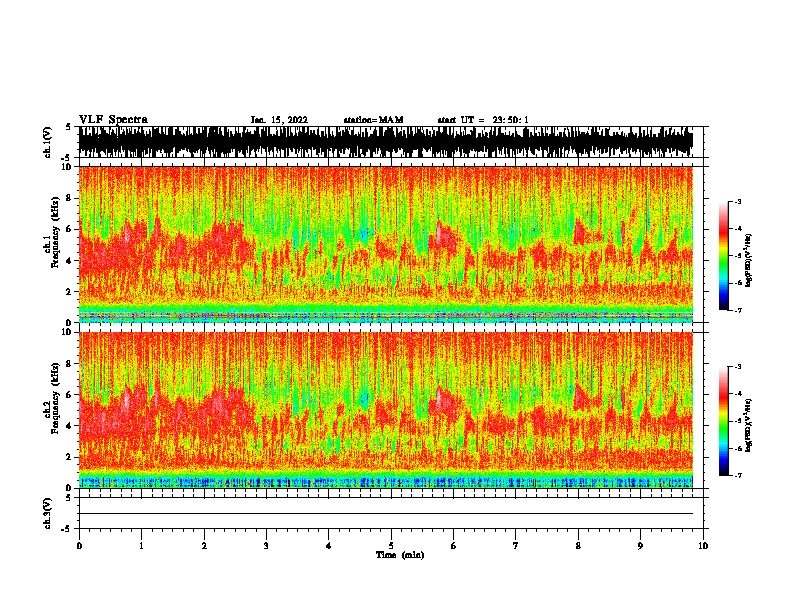The width and height of the screenshot is (792, 612).
Task: Click the "ch.3(V)" axis label
Action: 47,513
